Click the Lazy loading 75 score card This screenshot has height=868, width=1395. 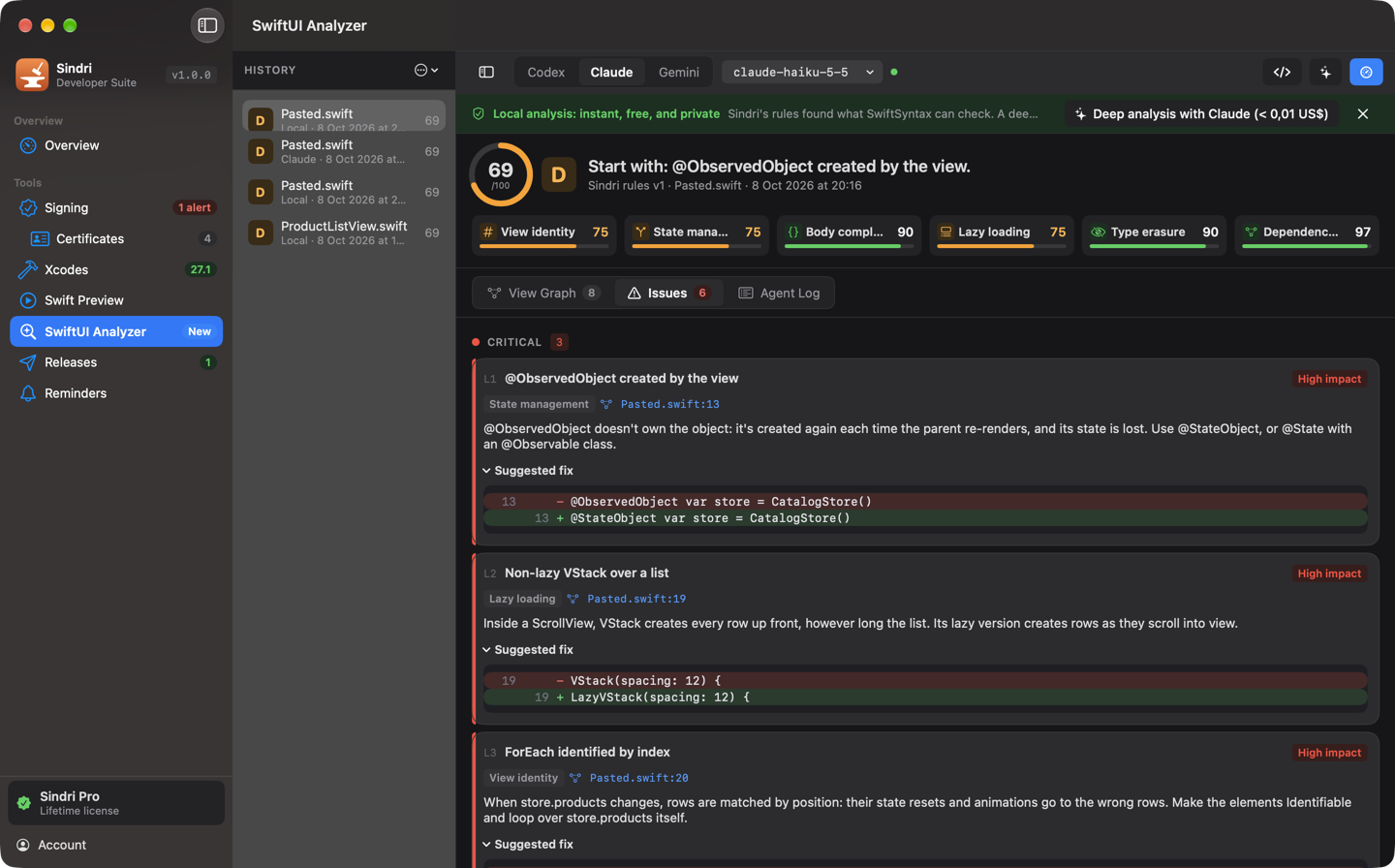tap(1002, 235)
